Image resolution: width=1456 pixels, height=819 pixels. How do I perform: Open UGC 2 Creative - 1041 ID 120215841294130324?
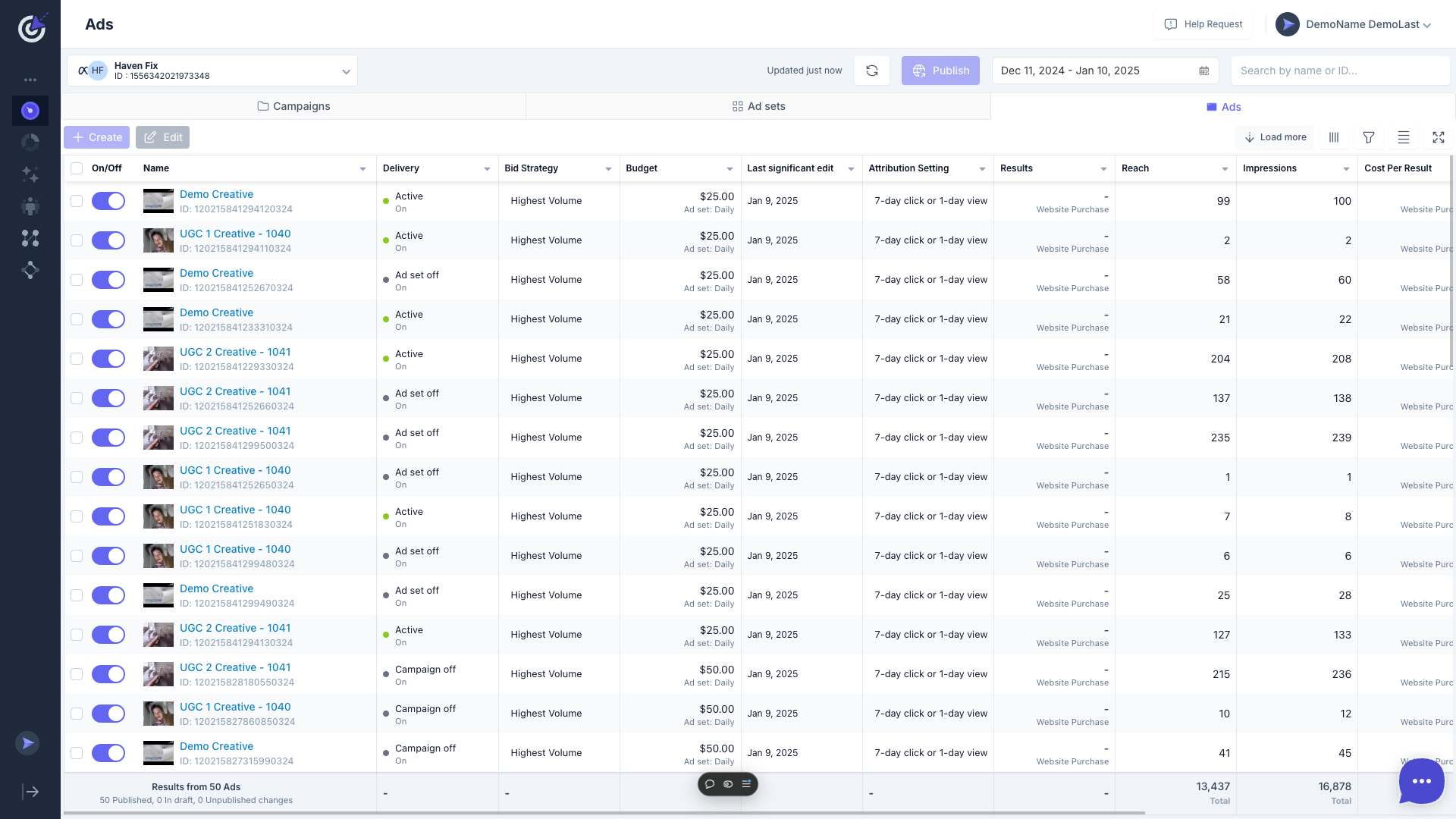point(235,628)
